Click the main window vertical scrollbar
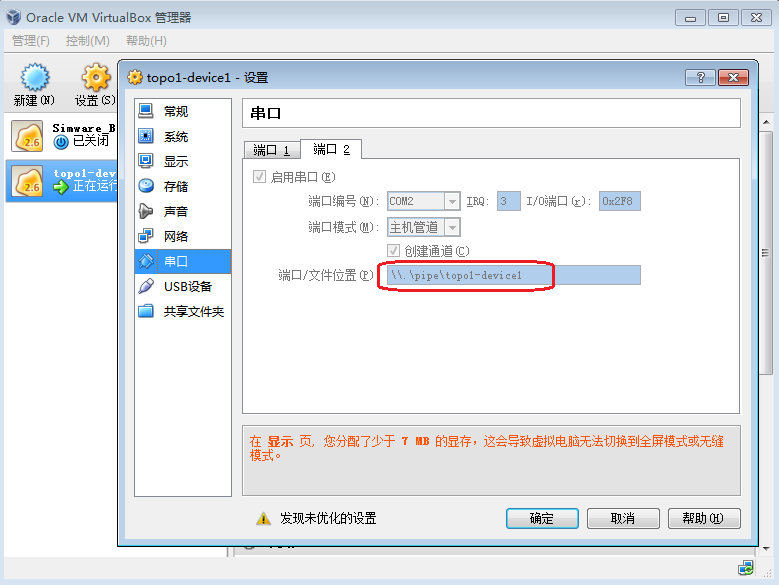This screenshot has width=779, height=585. (x=766, y=253)
